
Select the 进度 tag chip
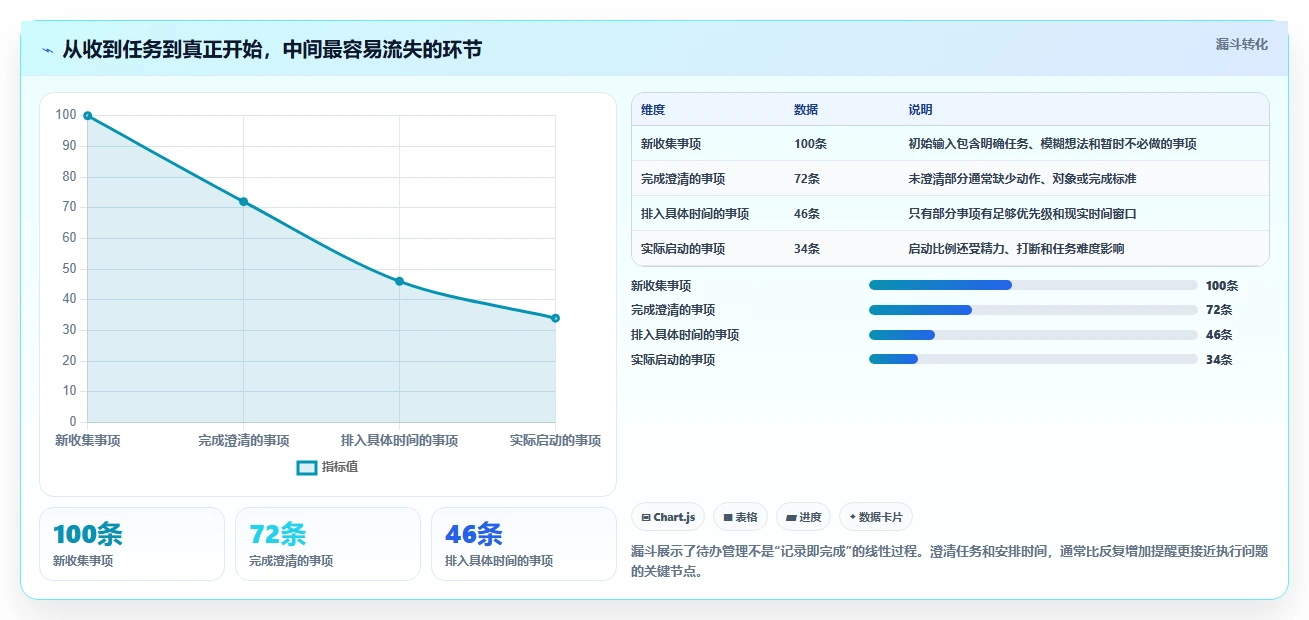tap(803, 517)
